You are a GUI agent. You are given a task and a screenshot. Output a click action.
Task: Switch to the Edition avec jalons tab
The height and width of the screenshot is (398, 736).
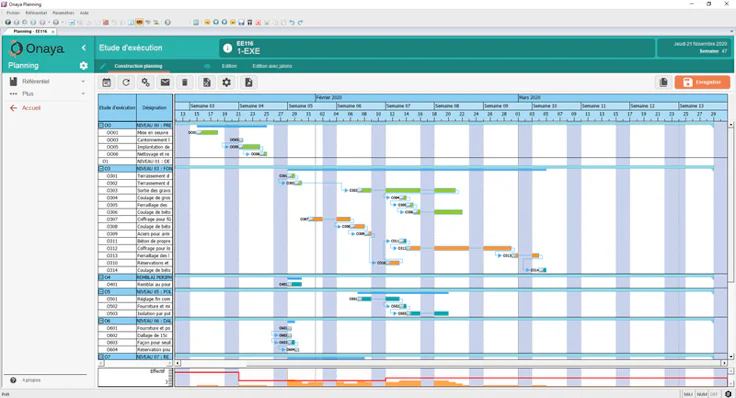click(x=272, y=66)
